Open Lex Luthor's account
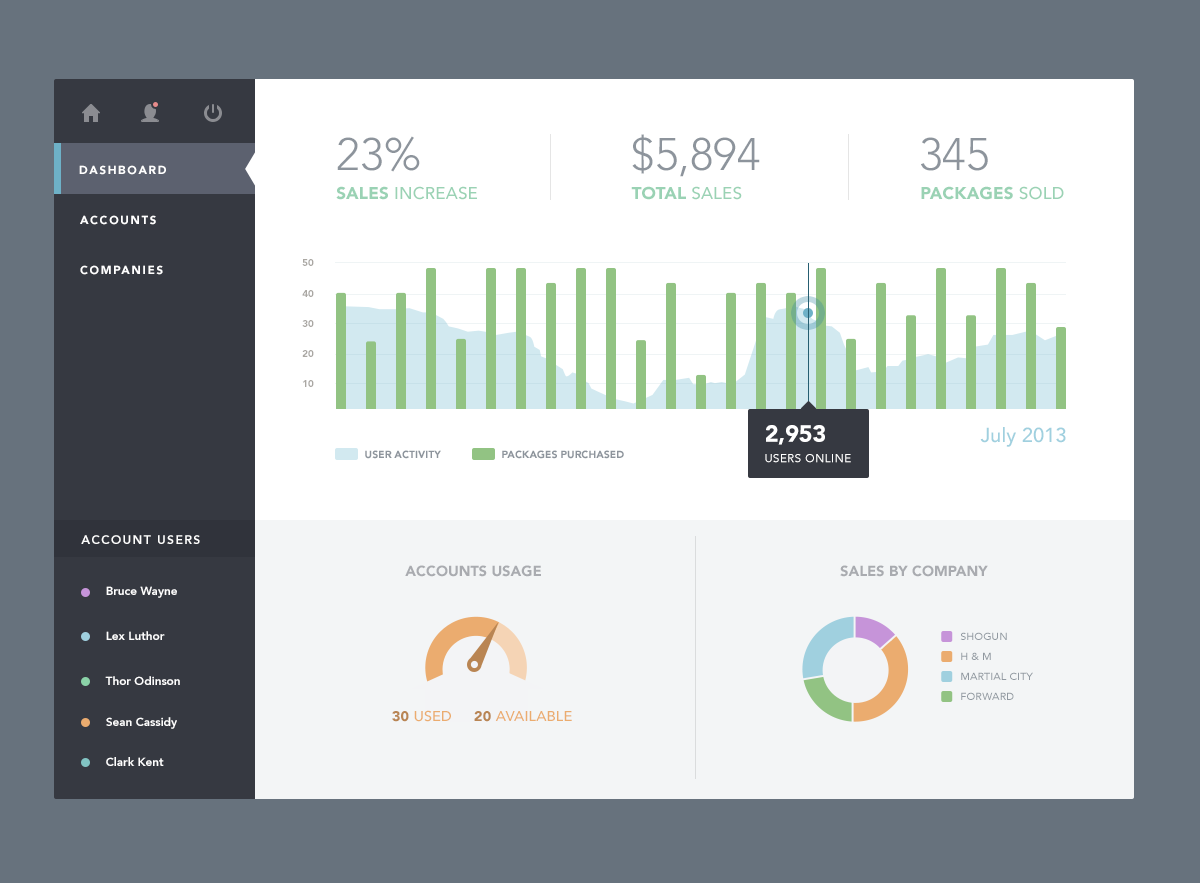Screen dimensions: 1200x883 click(x=135, y=636)
